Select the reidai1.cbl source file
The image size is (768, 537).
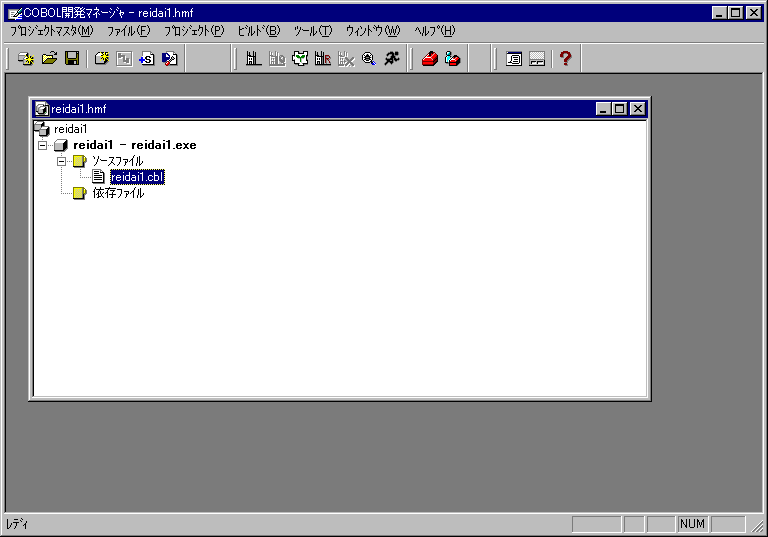(x=137, y=177)
